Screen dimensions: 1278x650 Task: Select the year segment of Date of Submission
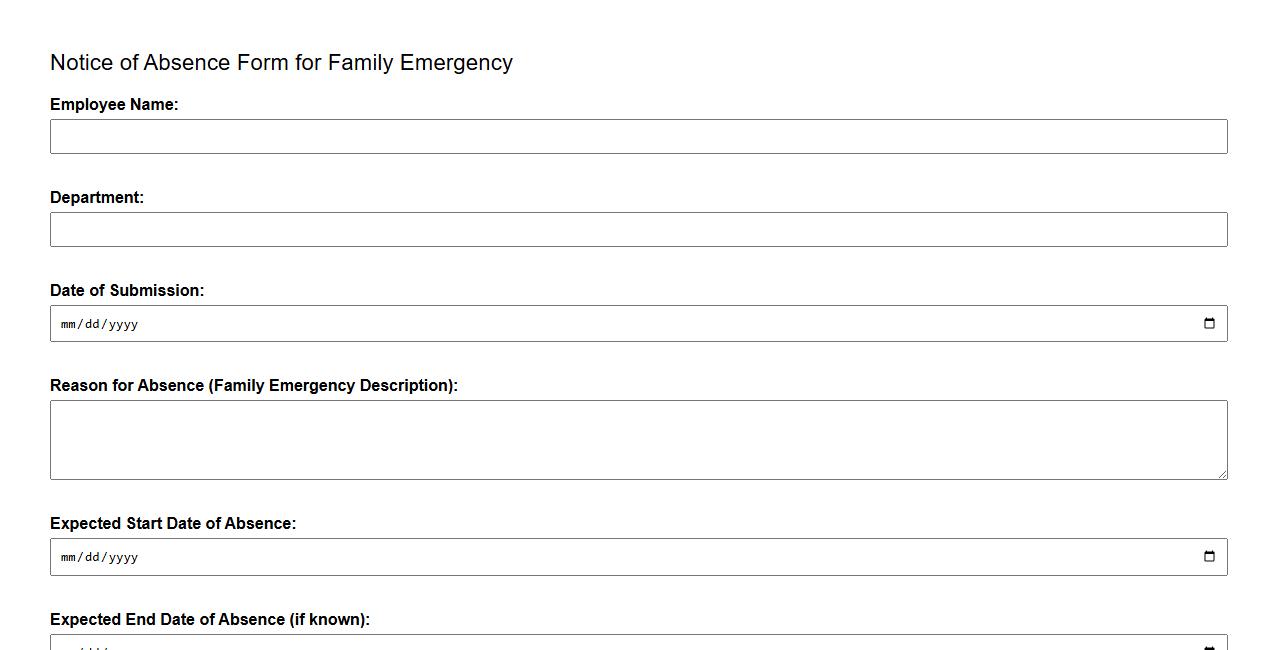pyautogui.click(x=124, y=323)
